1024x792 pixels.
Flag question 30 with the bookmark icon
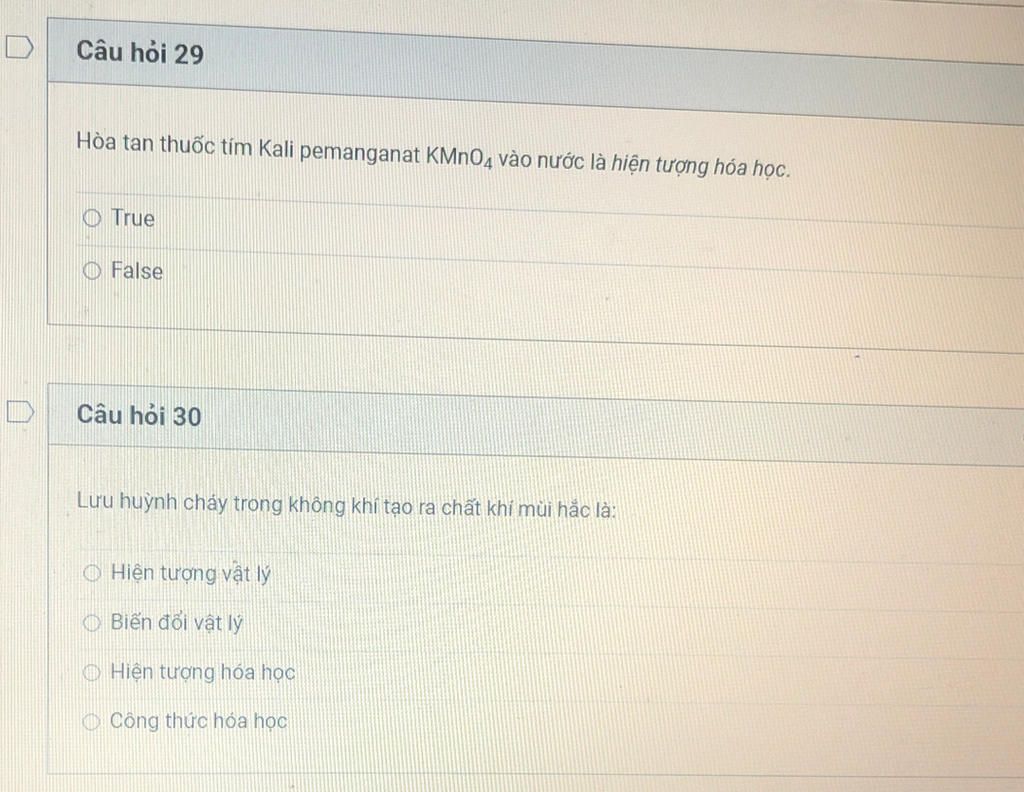click(20, 411)
